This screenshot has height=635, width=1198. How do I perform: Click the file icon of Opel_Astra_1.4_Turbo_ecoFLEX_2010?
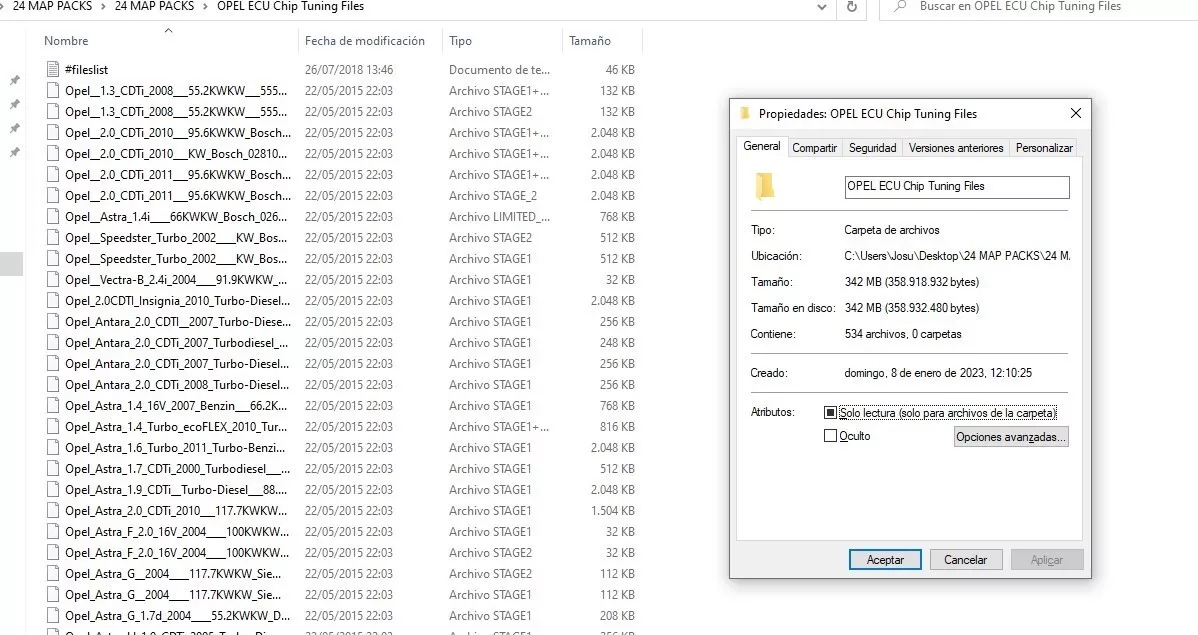tap(53, 427)
